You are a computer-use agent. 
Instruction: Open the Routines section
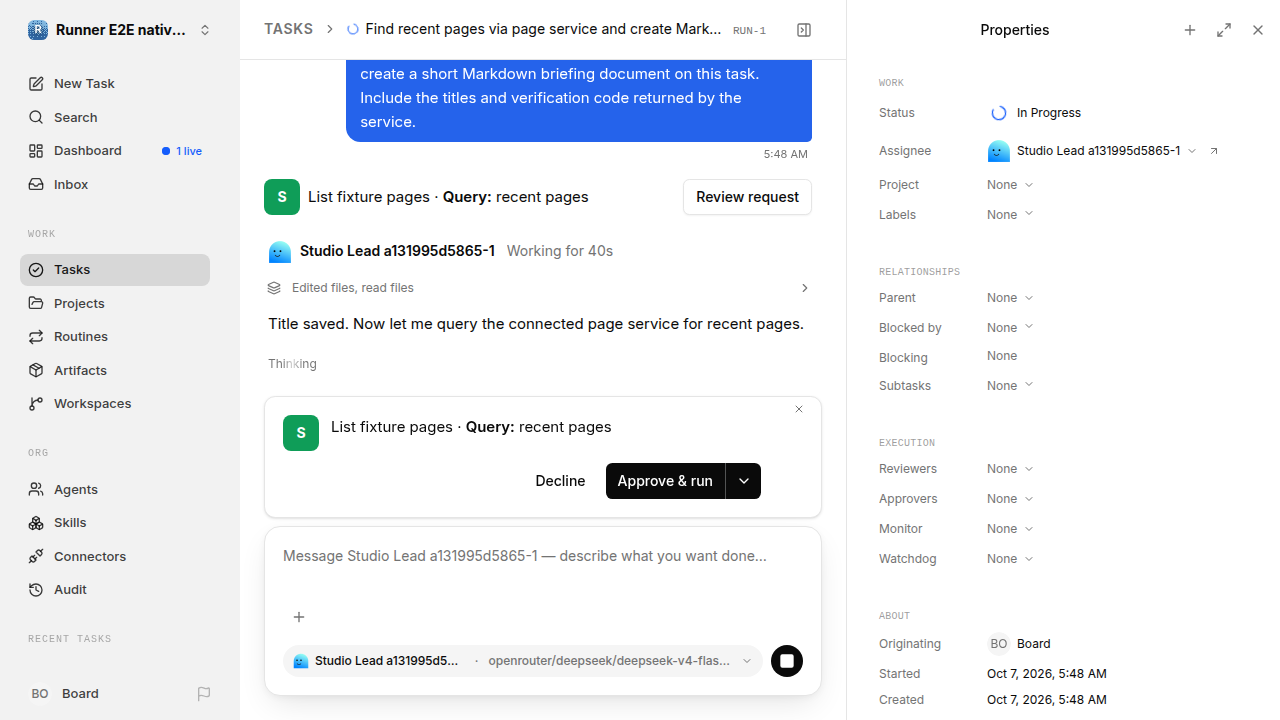point(115,337)
